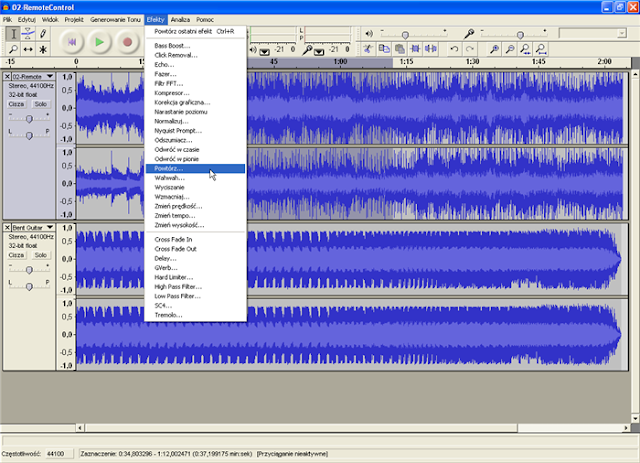Select the Draw pencil tool
Viewport: 640px width, 463px height.
coord(42,34)
